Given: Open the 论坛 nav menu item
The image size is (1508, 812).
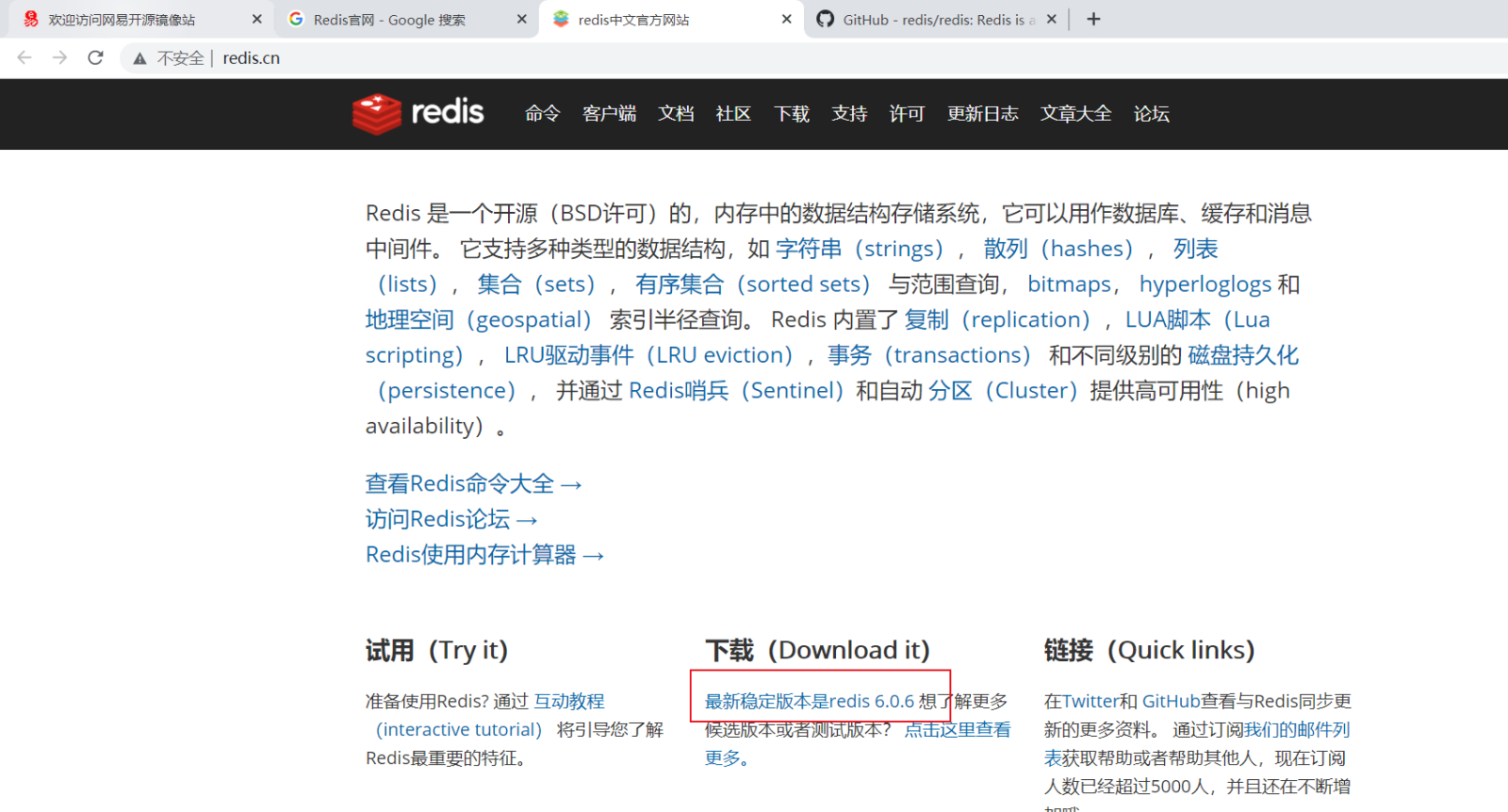Looking at the screenshot, I should [1152, 114].
